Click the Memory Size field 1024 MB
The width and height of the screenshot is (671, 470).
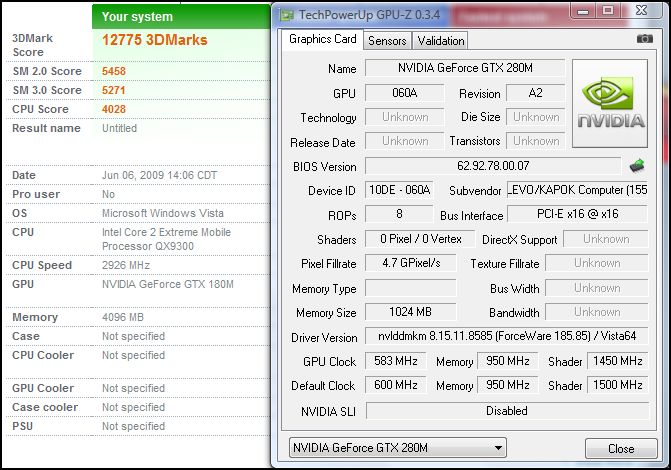411,312
